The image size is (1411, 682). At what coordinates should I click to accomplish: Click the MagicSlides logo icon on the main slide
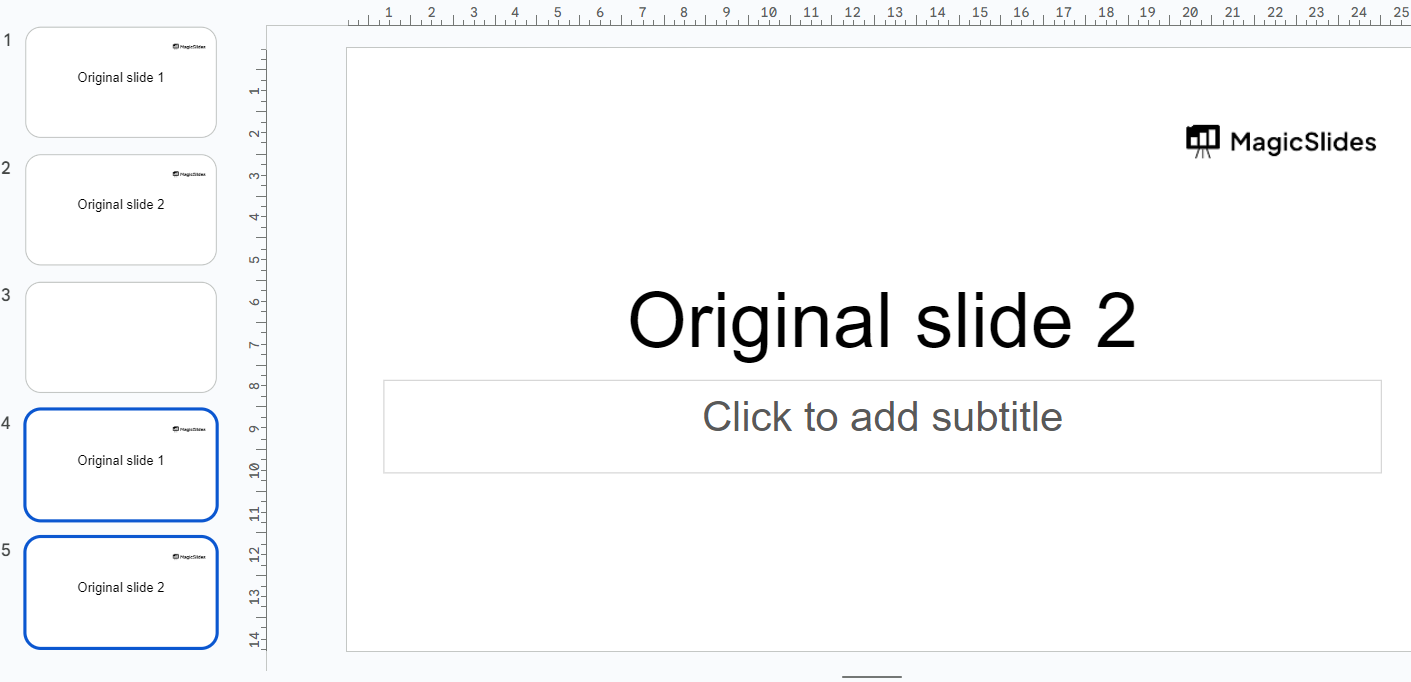coord(1202,141)
